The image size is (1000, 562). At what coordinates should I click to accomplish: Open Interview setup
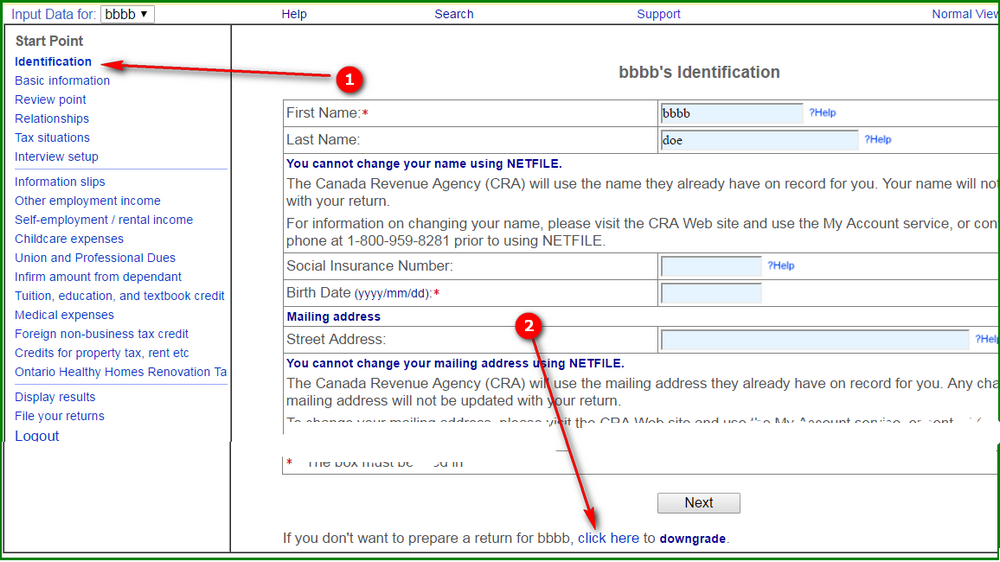point(57,157)
